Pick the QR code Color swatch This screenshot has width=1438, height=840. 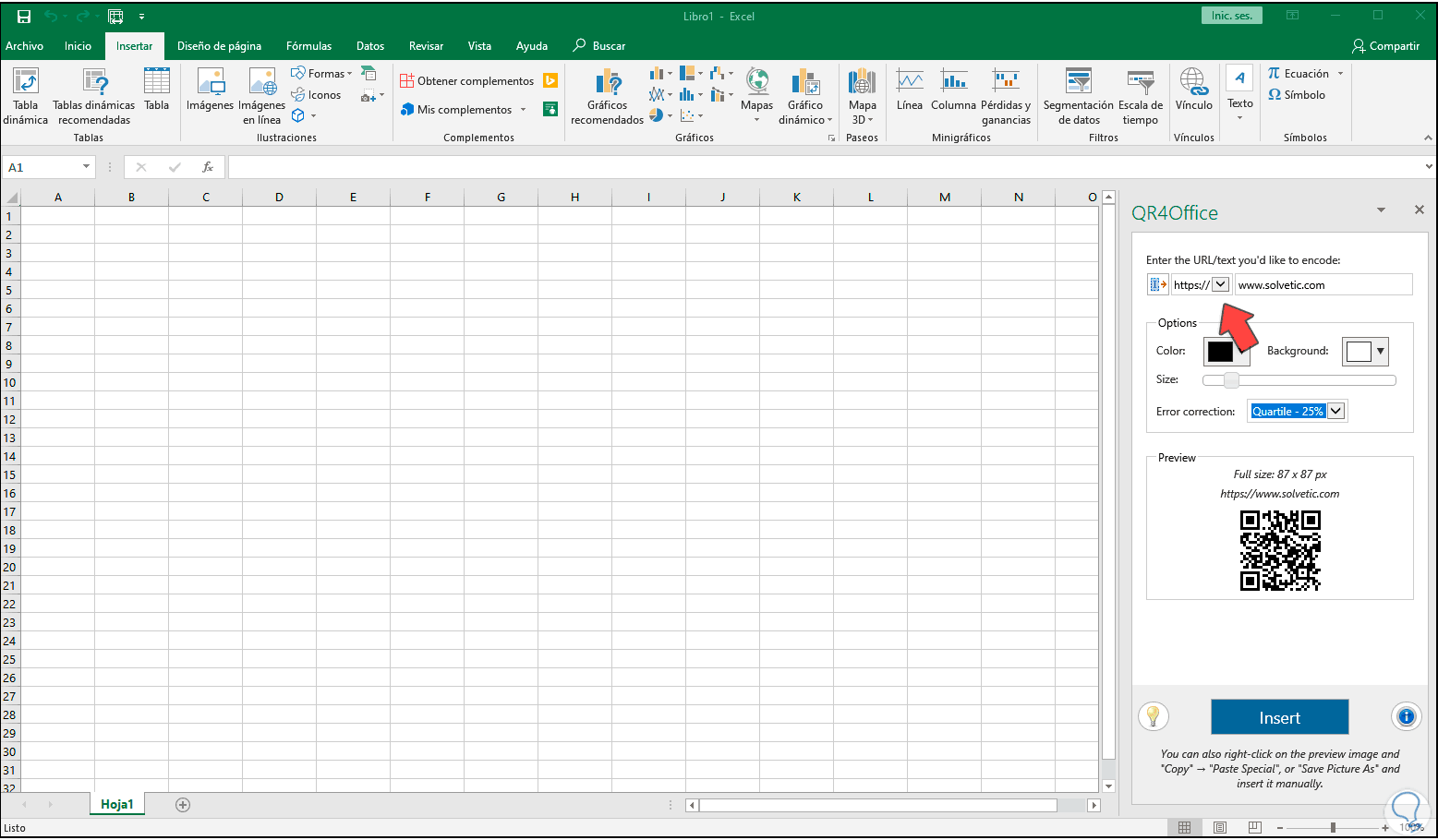click(1220, 351)
